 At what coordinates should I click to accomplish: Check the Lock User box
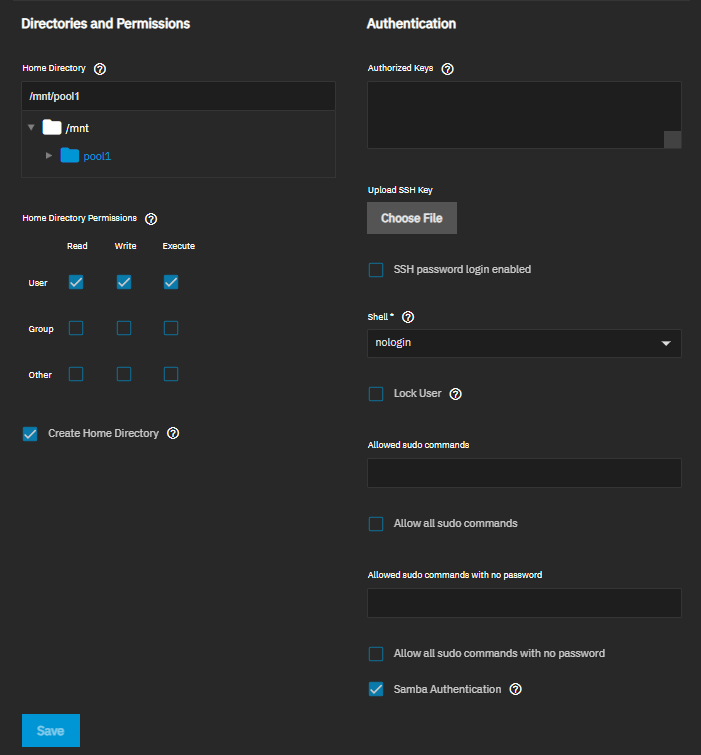coord(376,394)
